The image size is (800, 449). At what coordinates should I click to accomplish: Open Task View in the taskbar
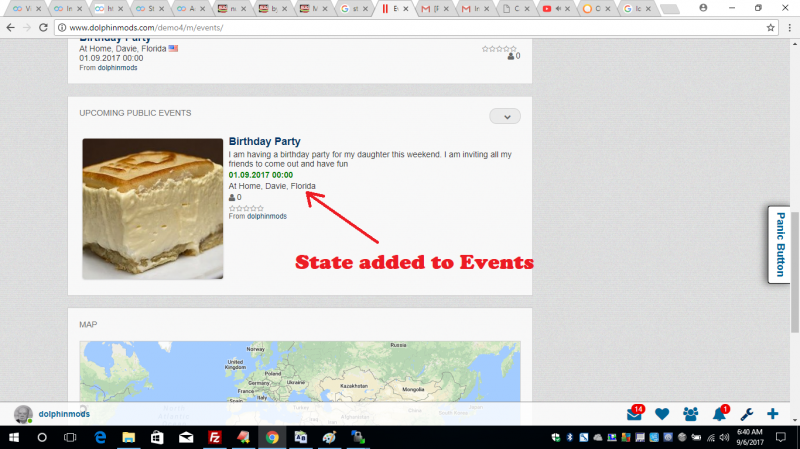[x=70, y=437]
